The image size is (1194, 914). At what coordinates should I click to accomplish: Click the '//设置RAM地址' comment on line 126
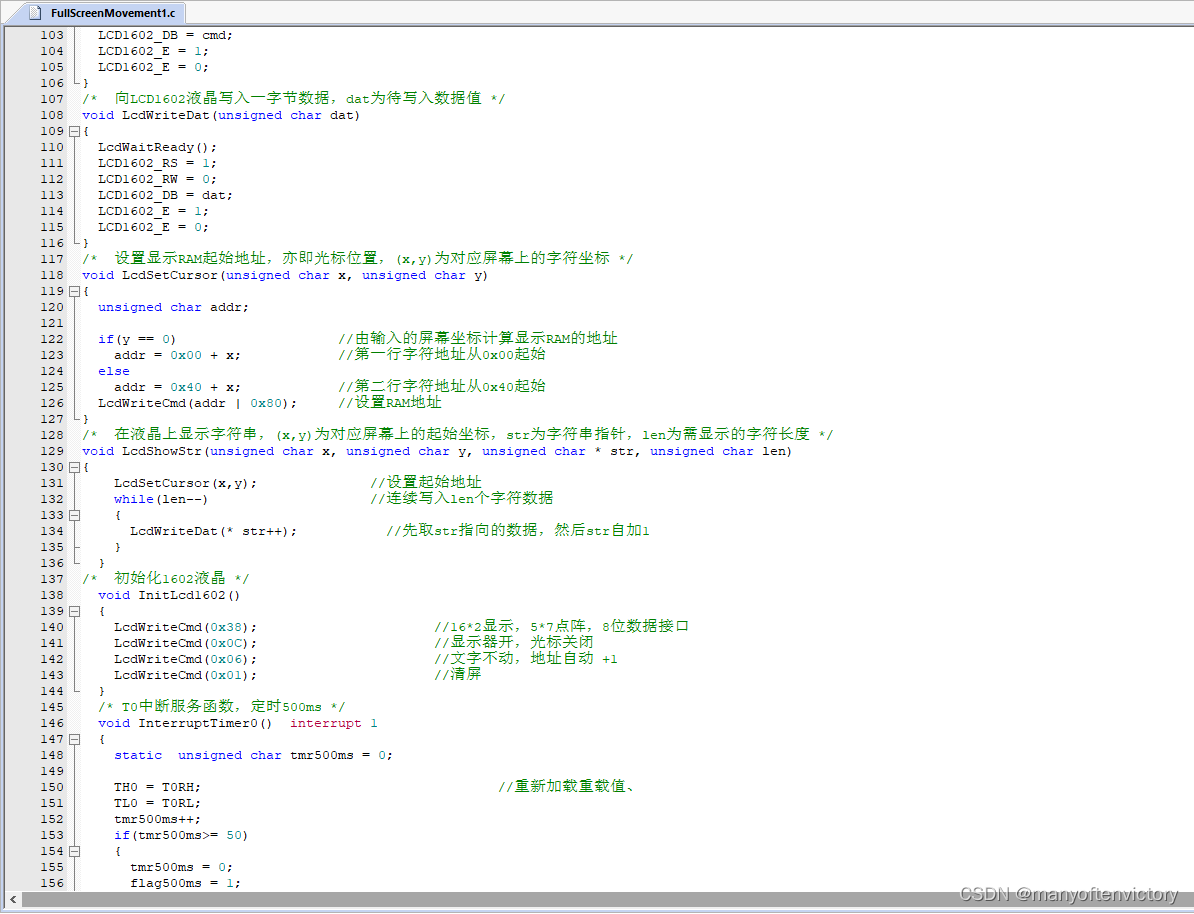[x=390, y=402]
